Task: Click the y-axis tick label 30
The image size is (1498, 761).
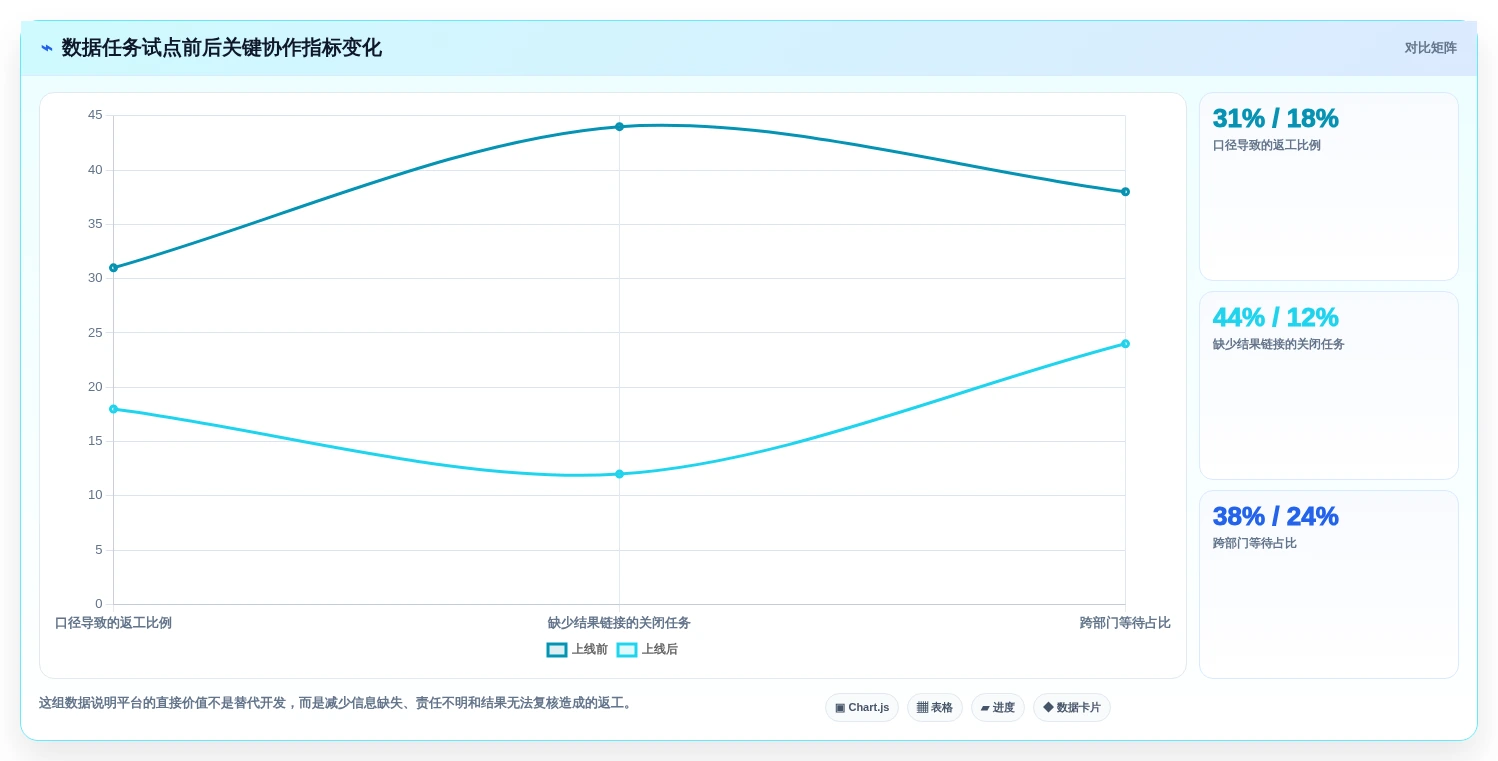Action: point(95,278)
